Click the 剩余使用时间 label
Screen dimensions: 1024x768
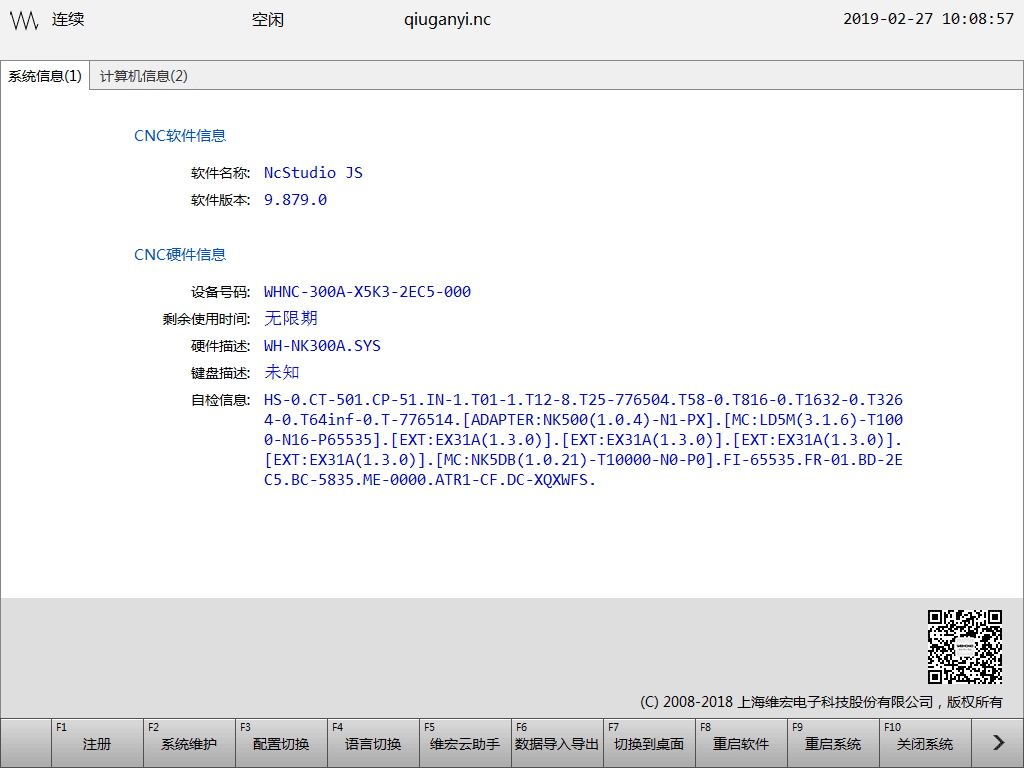tap(206, 319)
